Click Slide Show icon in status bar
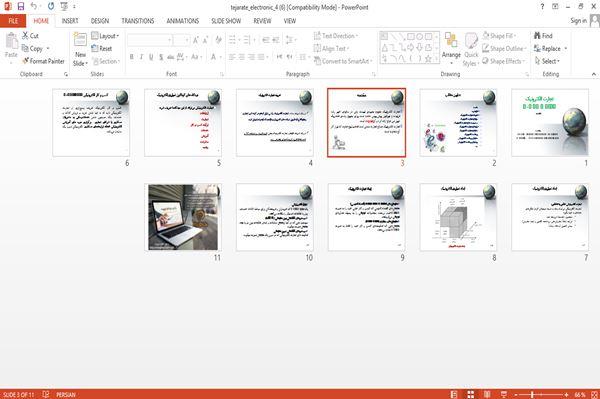The width and height of the screenshot is (600, 399). coord(504,394)
